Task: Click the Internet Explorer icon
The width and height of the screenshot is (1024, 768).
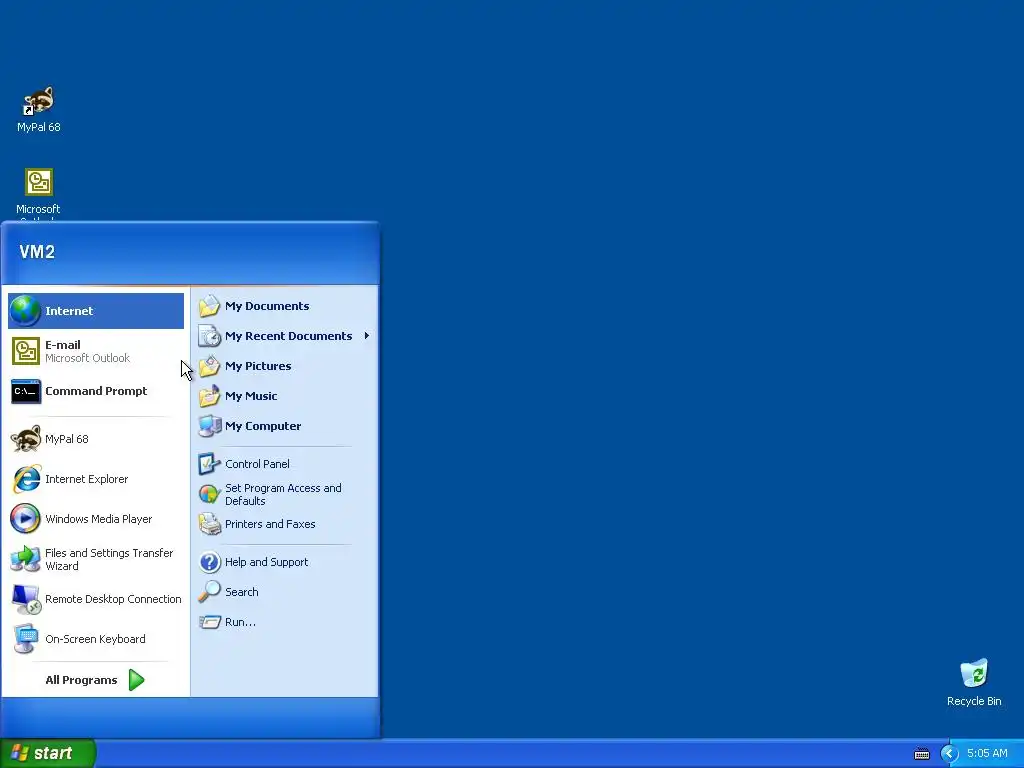Action: coord(25,479)
